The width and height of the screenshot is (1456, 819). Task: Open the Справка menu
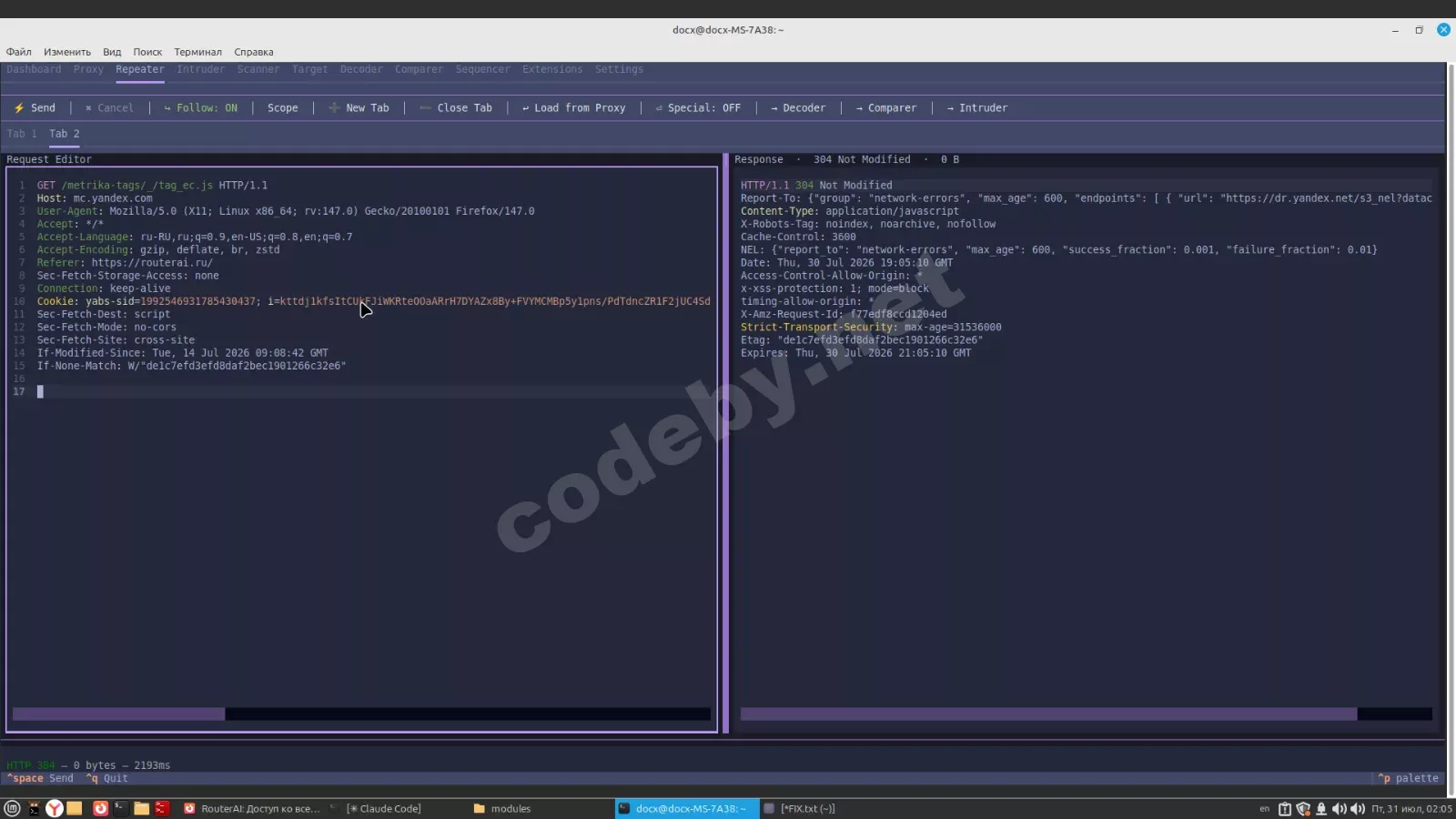254,52
